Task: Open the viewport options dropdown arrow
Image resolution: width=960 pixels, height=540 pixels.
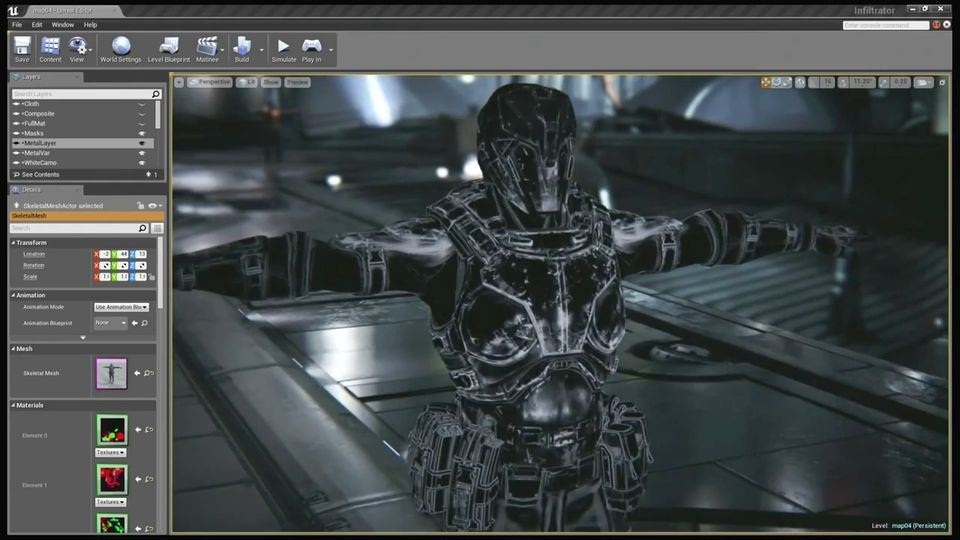Action: tap(179, 82)
